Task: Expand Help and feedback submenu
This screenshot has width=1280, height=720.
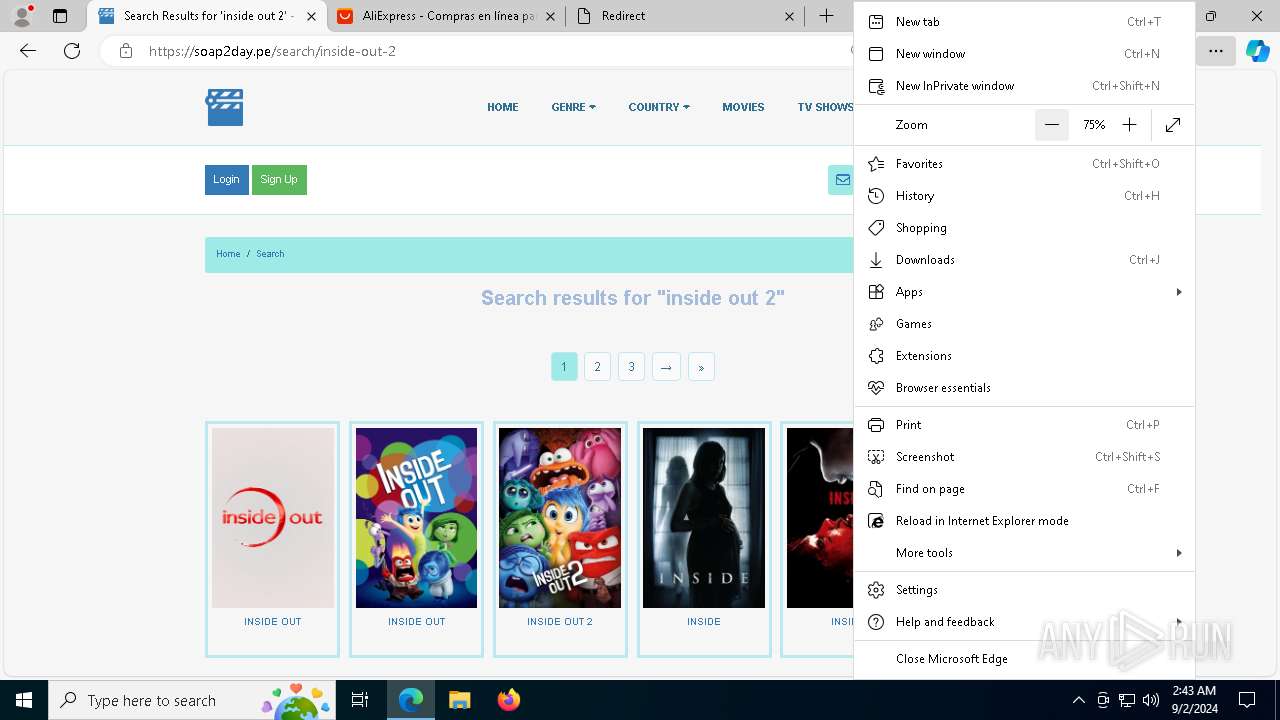Action: point(1024,622)
